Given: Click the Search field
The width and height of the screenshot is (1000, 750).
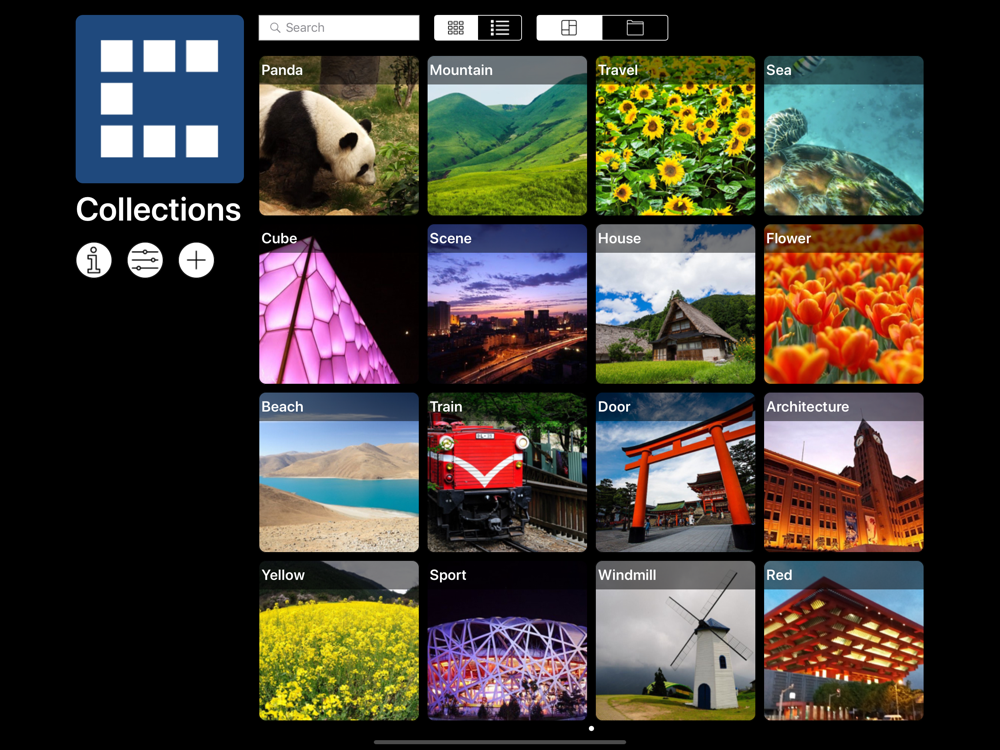Looking at the screenshot, I should click(x=339, y=28).
